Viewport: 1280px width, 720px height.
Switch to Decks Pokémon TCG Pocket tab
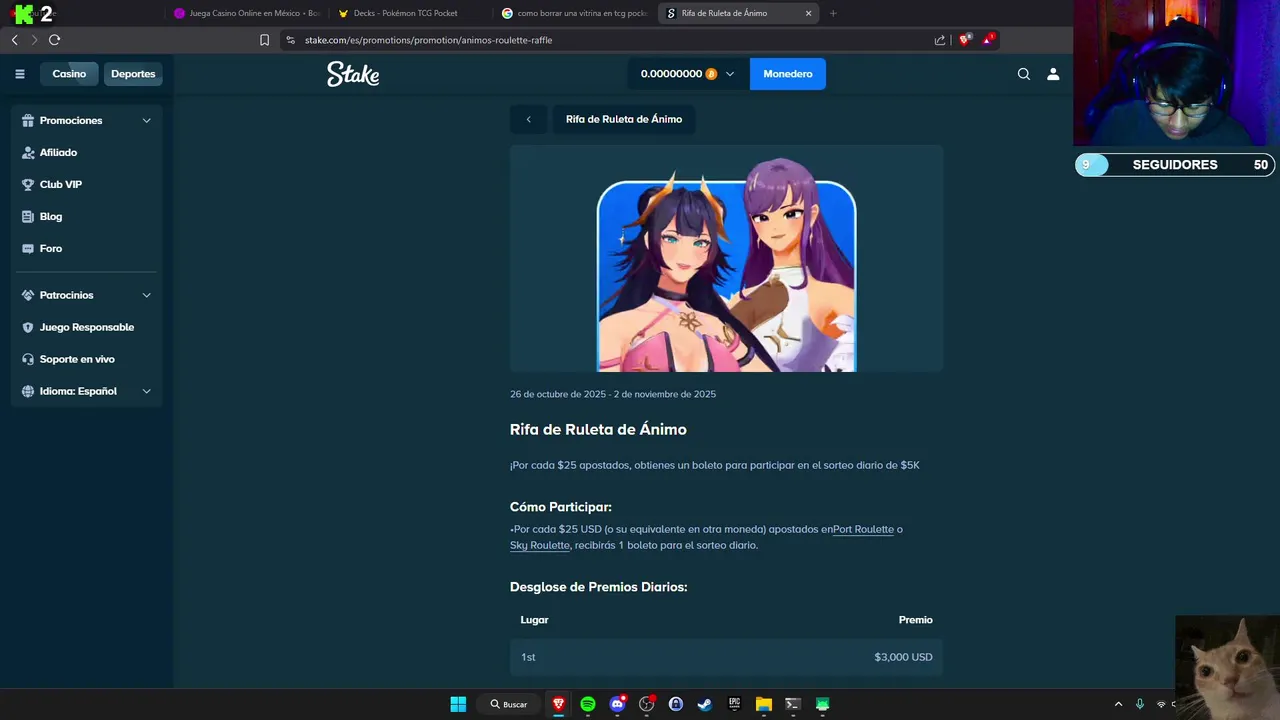(410, 13)
